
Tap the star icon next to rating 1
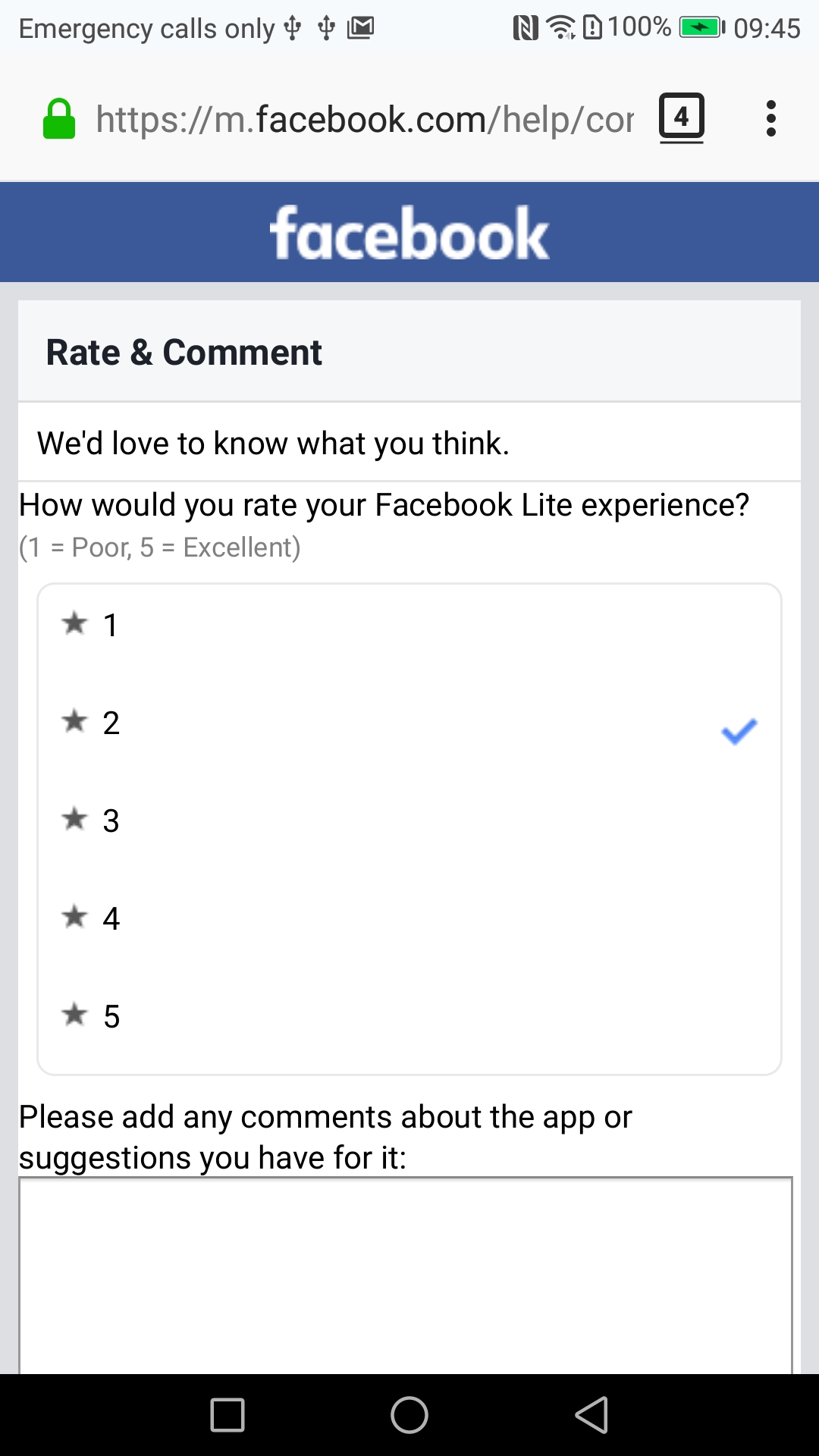click(74, 623)
